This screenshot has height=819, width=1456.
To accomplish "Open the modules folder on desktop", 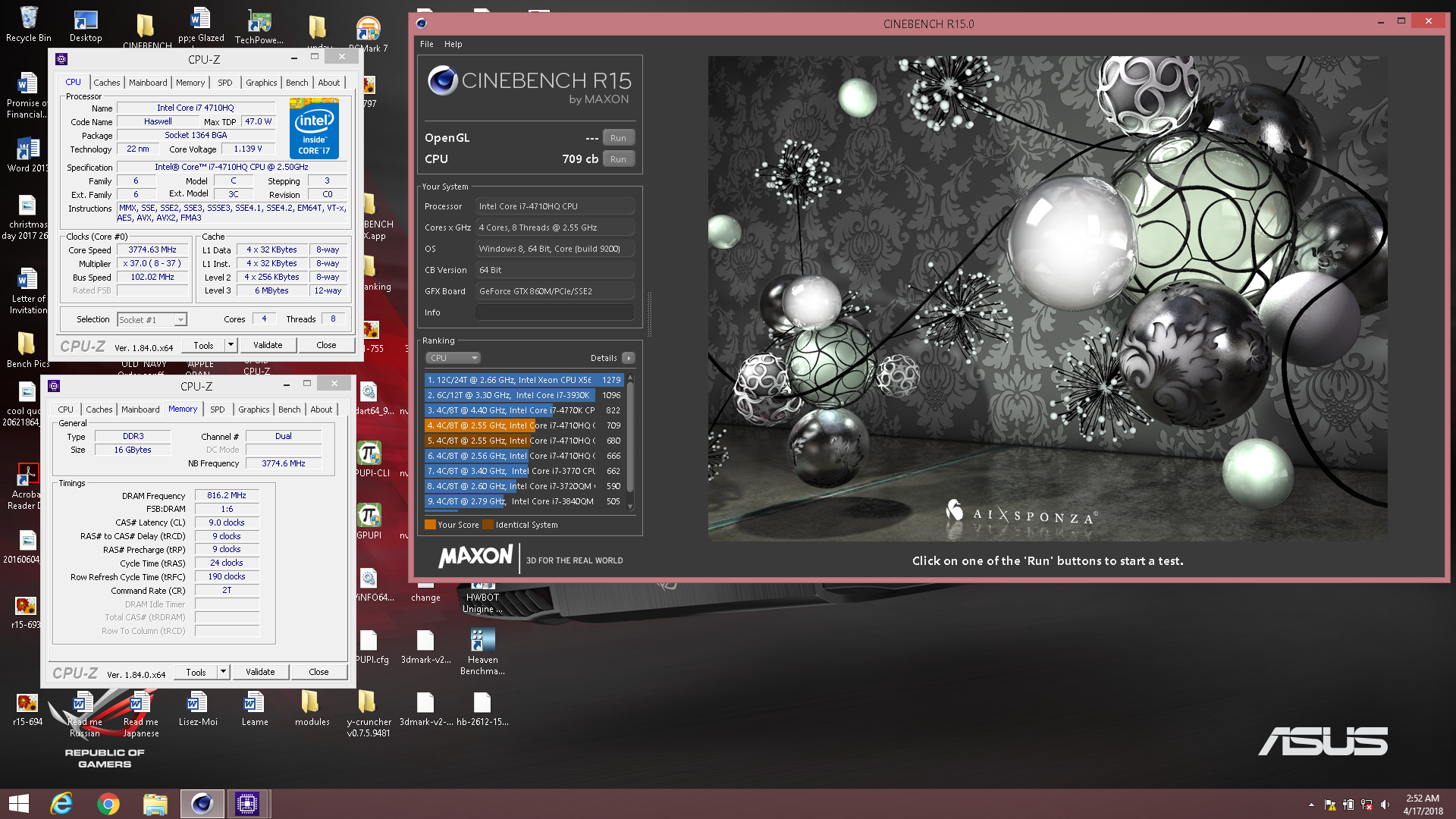I will click(312, 708).
